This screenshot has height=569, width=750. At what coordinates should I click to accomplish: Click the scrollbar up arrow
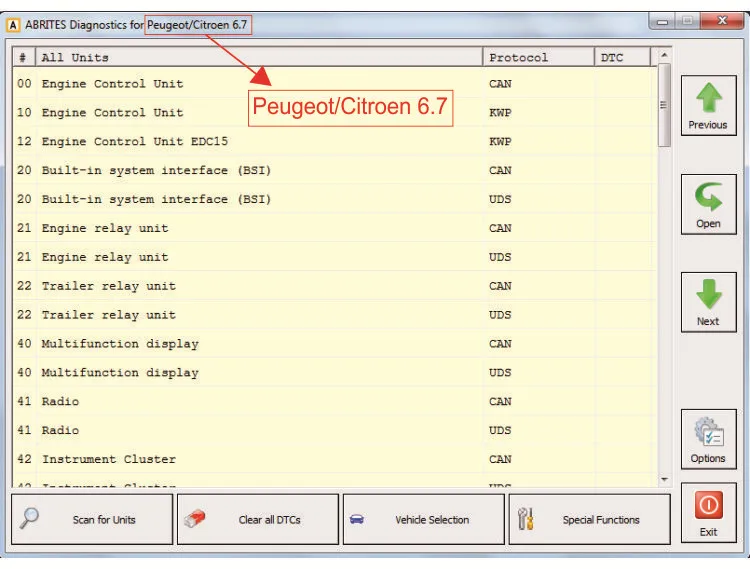pos(664,55)
